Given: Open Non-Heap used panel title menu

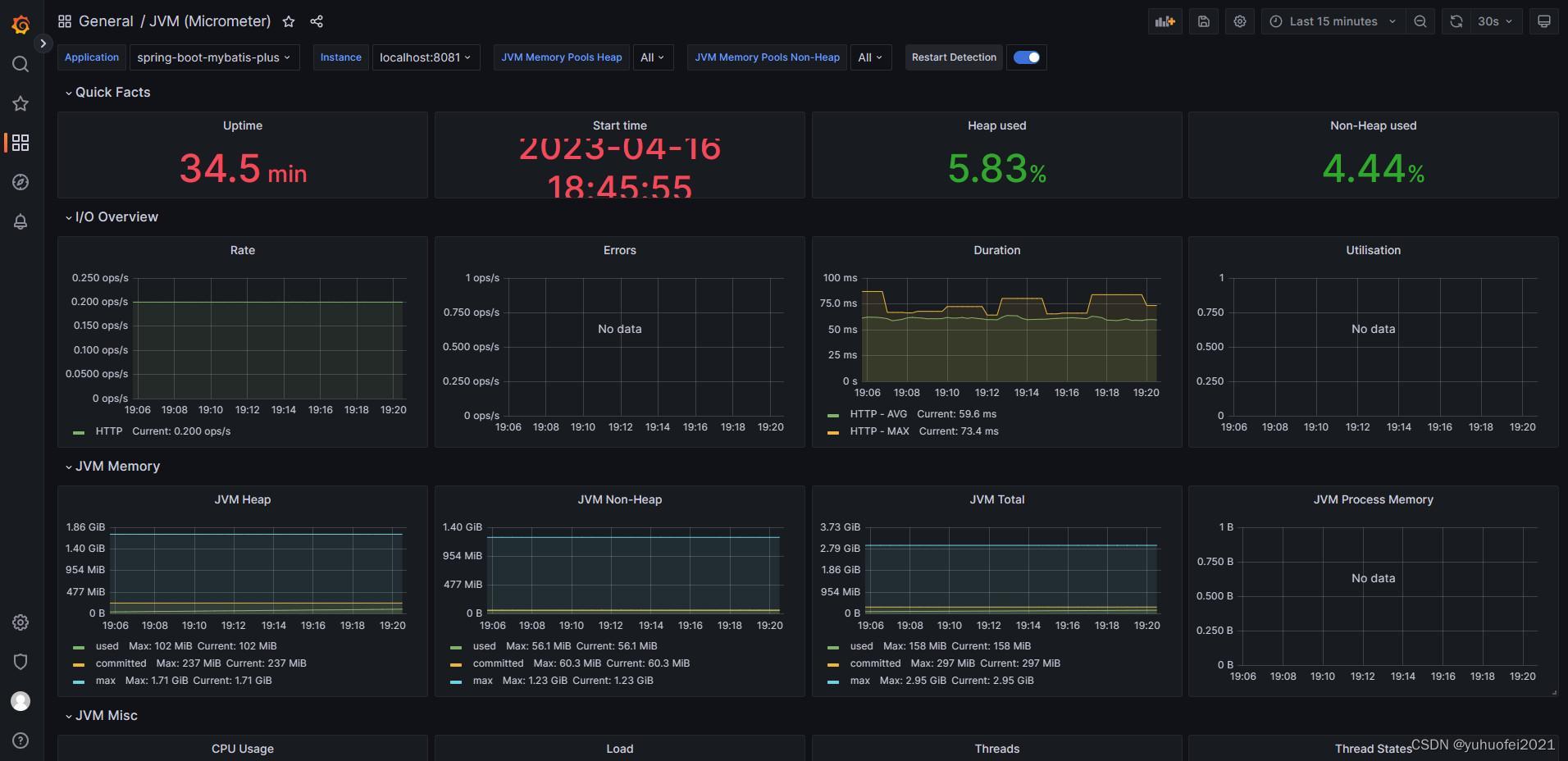Looking at the screenshot, I should pos(1373,125).
